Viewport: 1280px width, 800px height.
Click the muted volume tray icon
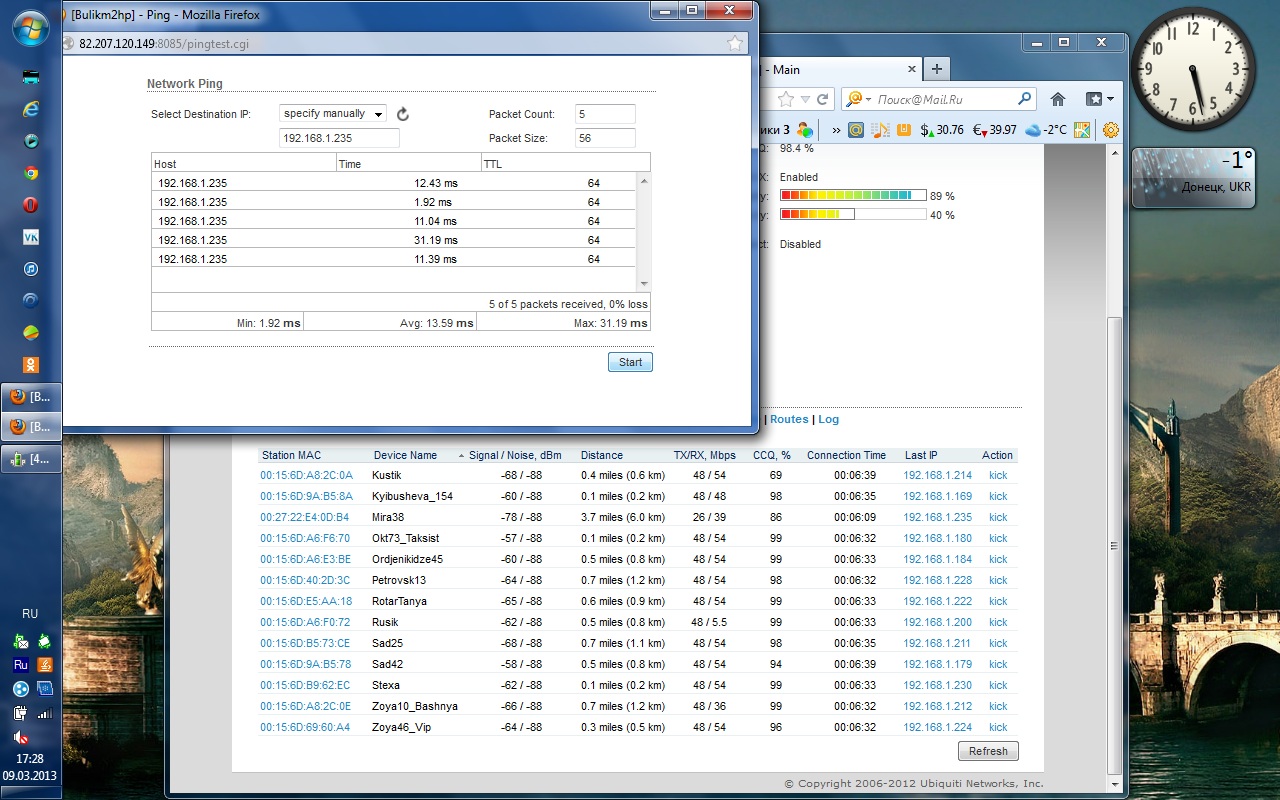(x=20, y=738)
